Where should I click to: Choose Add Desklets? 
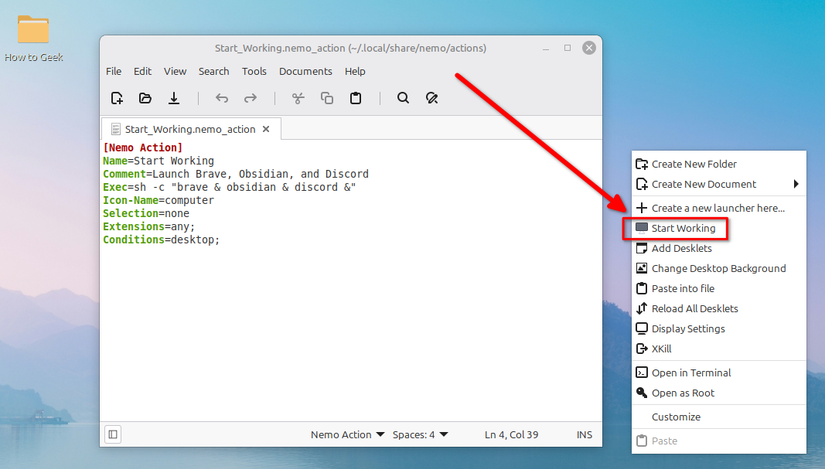[719, 248]
